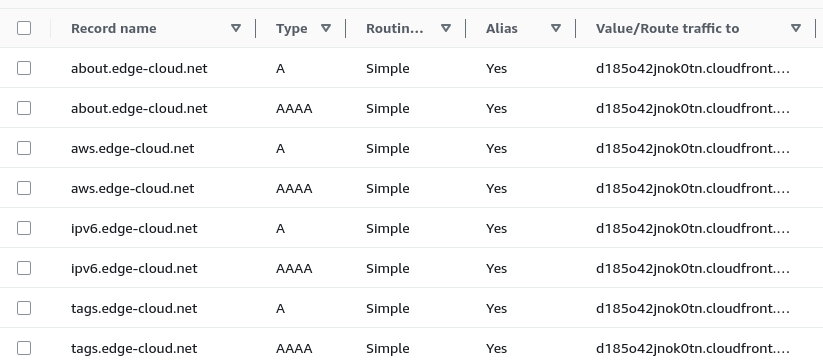
Task: Click the Value/Route traffic to header
Action: 667,28
